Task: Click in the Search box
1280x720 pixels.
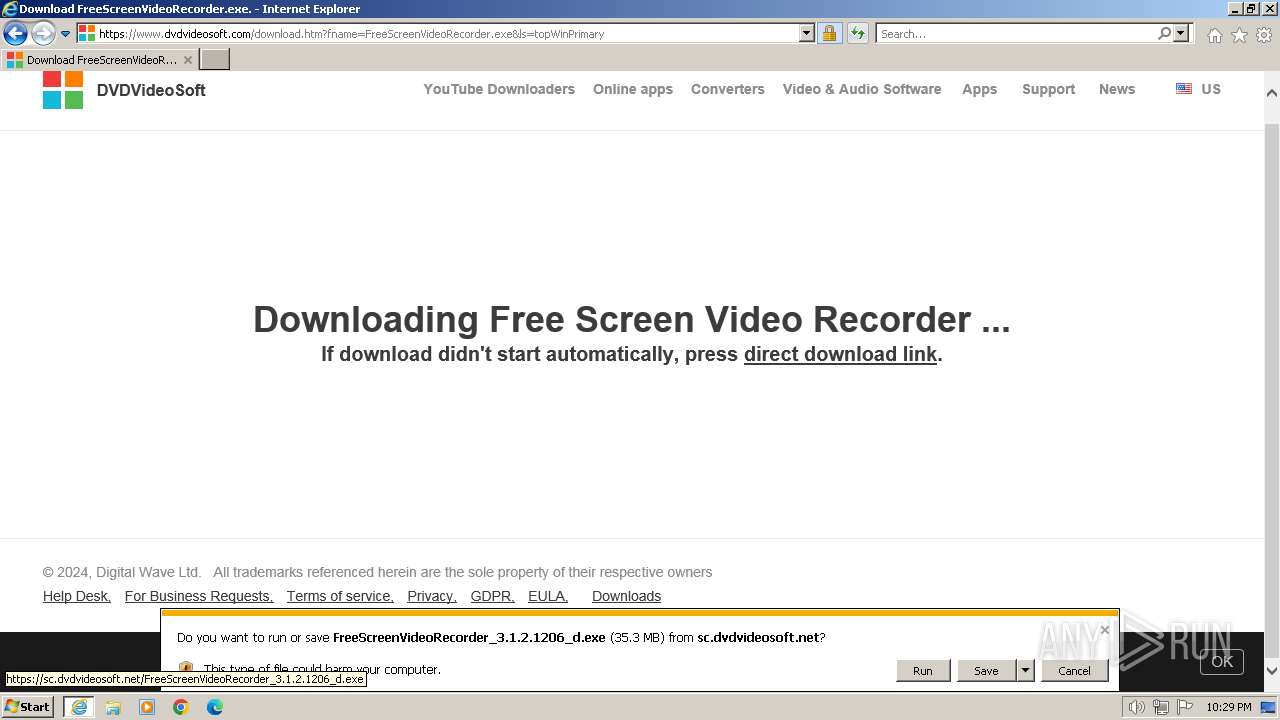Action: 1015,33
